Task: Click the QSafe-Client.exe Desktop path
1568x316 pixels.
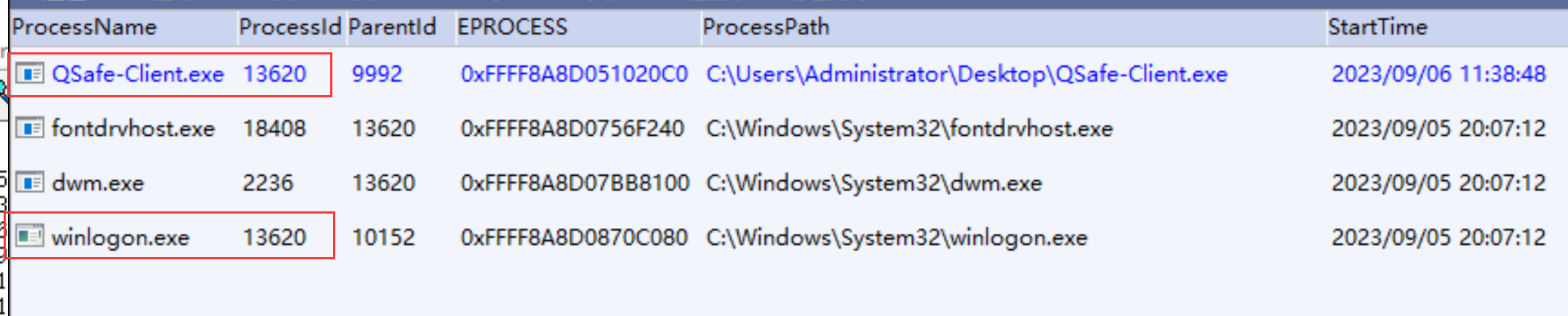Action: (967, 74)
